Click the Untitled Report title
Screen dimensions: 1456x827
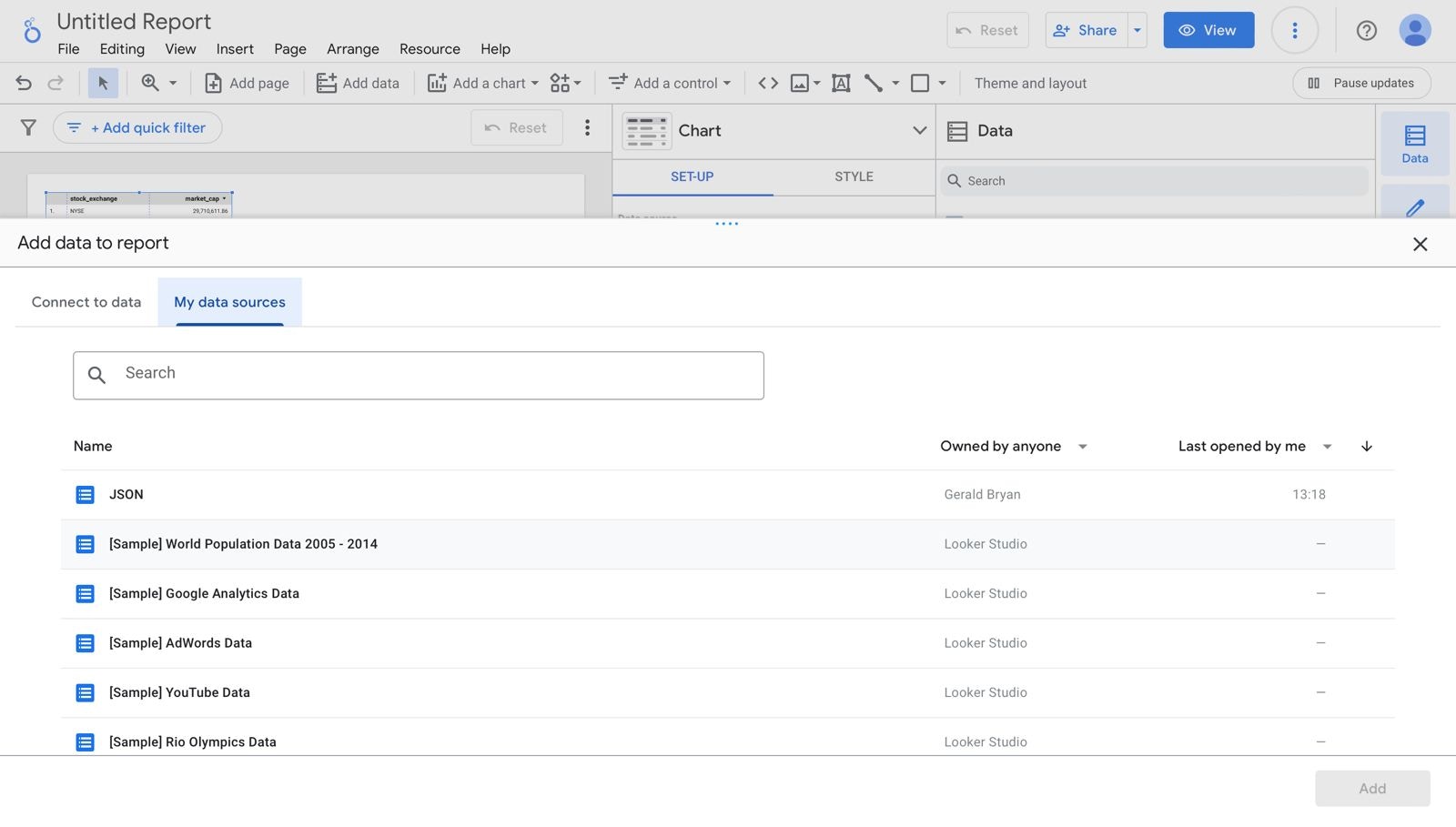(x=134, y=21)
